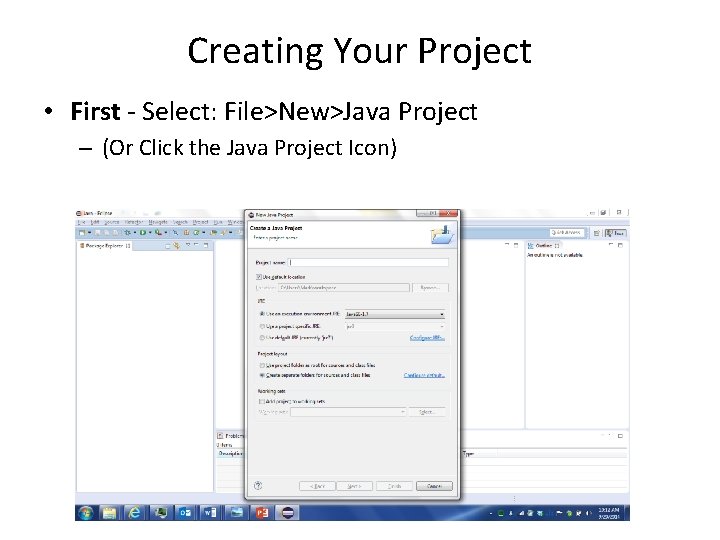Viewport: 720px width, 540px height.
Task: Maximize the Package Explorer view
Action: pyautogui.click(x=206, y=245)
